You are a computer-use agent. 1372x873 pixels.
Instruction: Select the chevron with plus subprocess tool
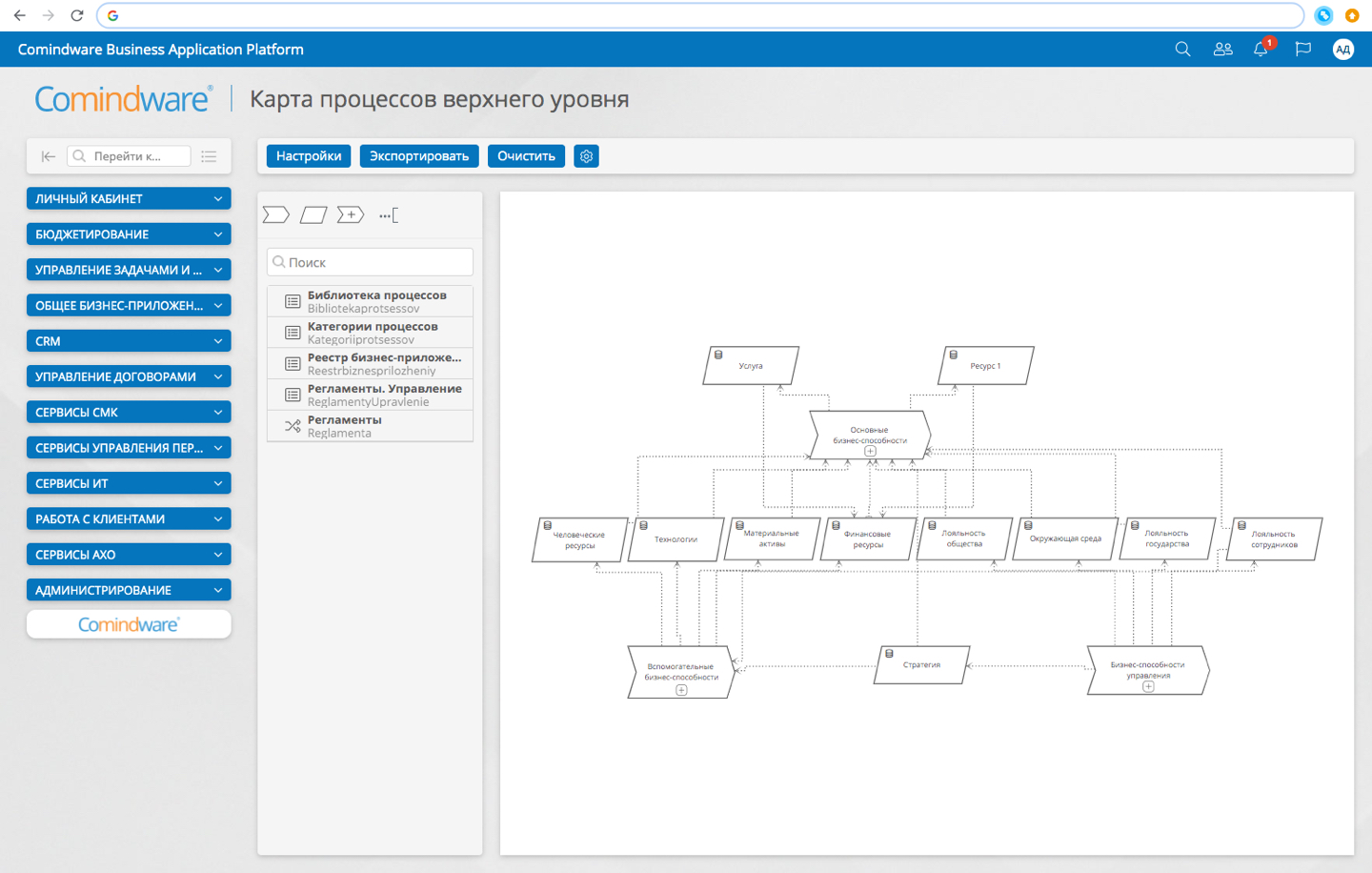coord(351,215)
